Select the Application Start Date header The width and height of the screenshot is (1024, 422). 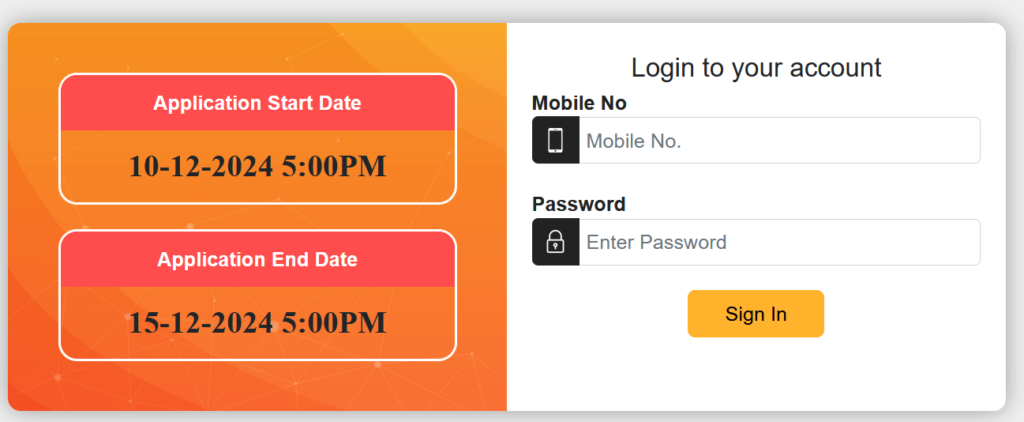257,103
